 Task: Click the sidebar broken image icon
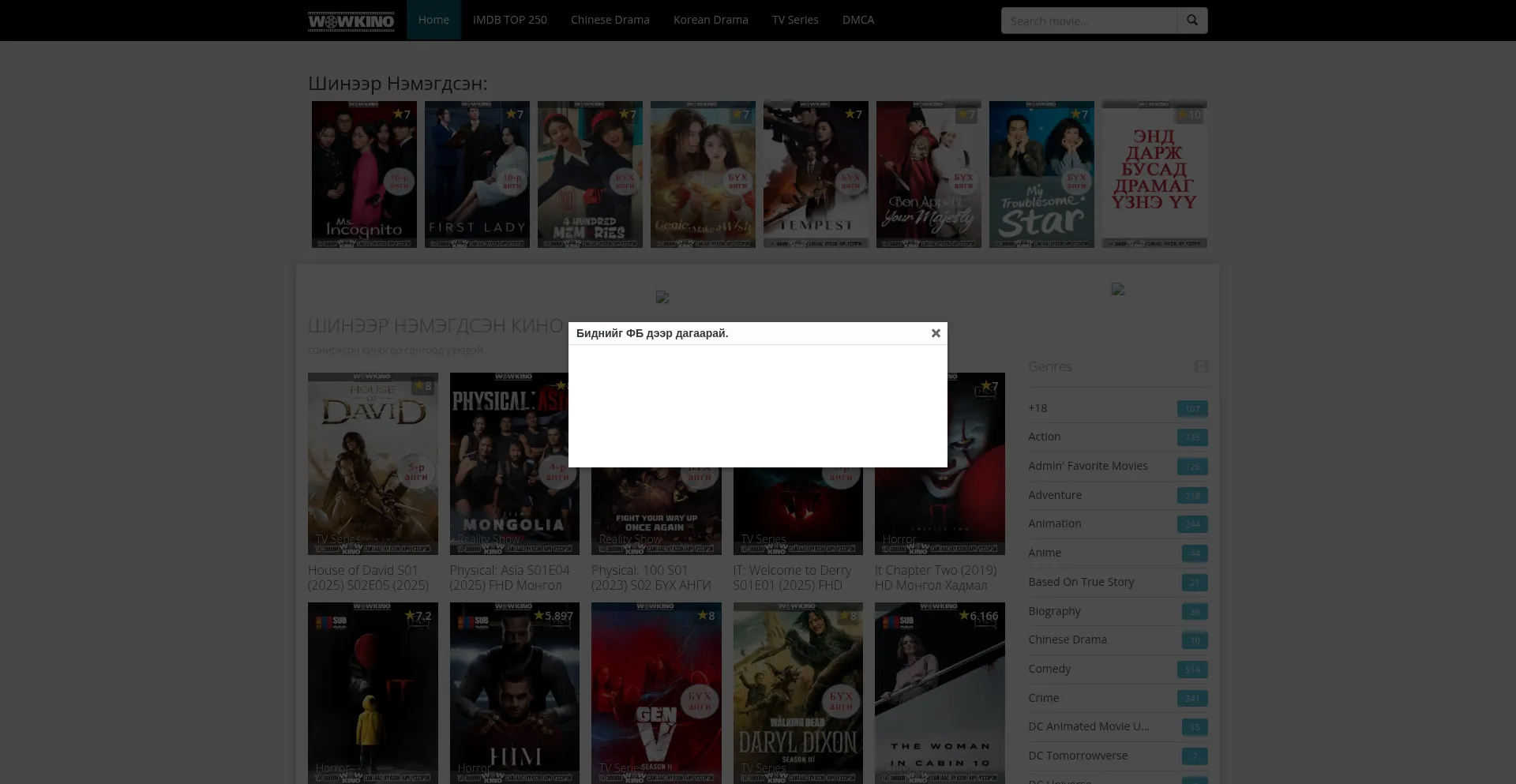point(1117,289)
